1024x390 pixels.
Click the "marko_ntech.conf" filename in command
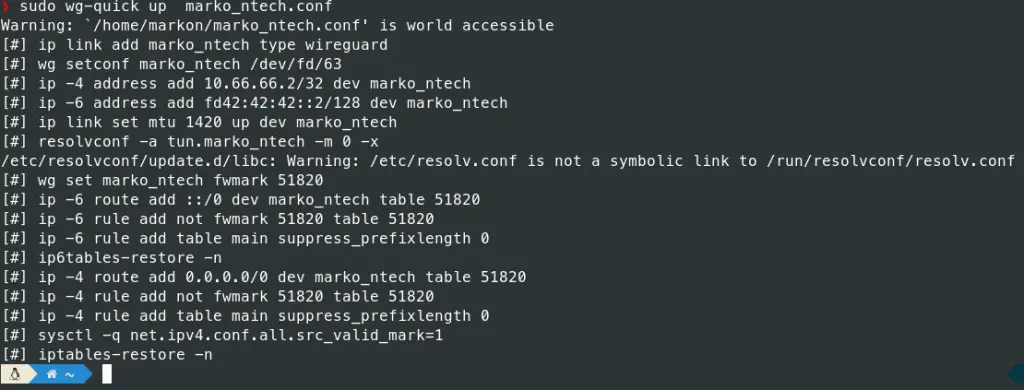click(259, 7)
